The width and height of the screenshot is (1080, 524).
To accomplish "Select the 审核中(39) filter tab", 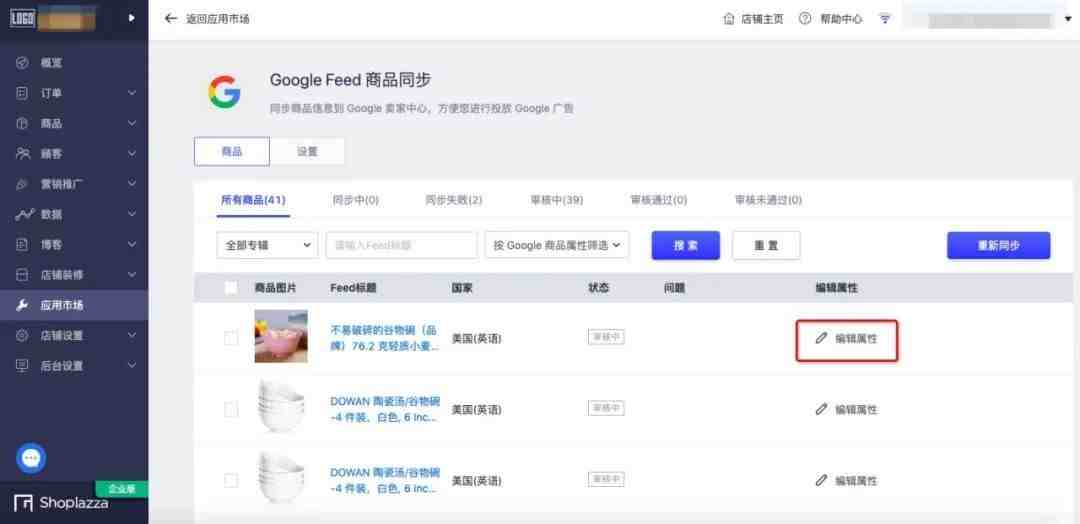I will (x=557, y=200).
